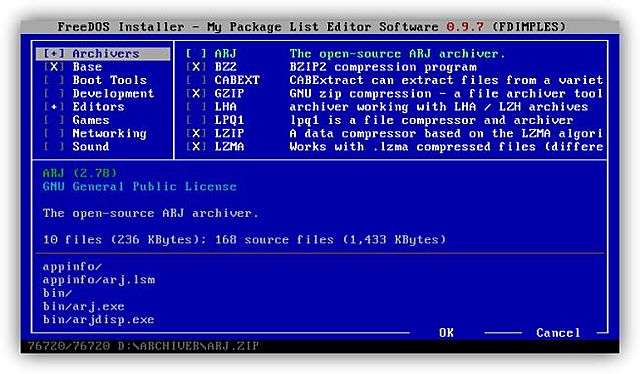Click the FreeDOS Installer title bar text
Viewport: 640px width, 374px height.
(312, 27)
